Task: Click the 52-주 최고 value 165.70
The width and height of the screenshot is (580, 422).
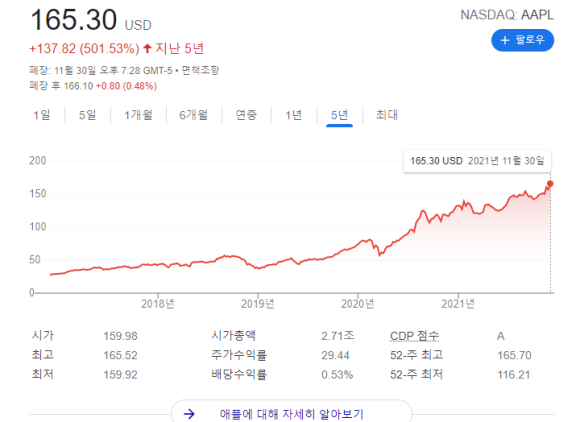Action: [x=514, y=355]
